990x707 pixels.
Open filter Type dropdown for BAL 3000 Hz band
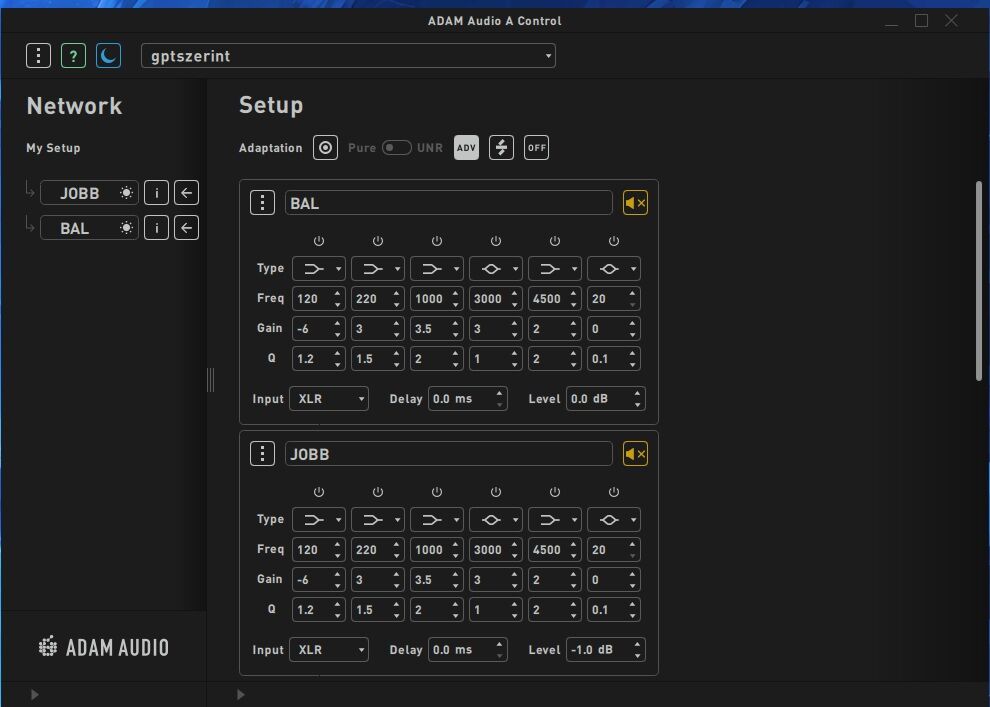[x=496, y=268]
